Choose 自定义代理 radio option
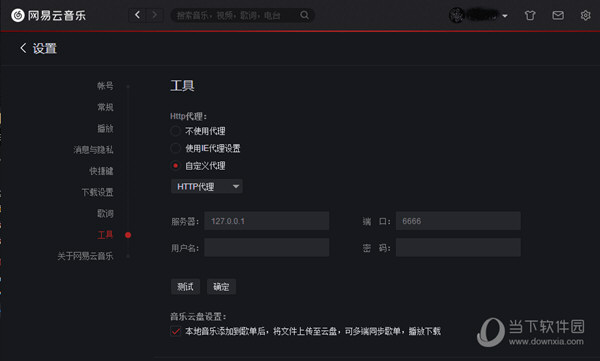600x361 pixels. click(175, 166)
